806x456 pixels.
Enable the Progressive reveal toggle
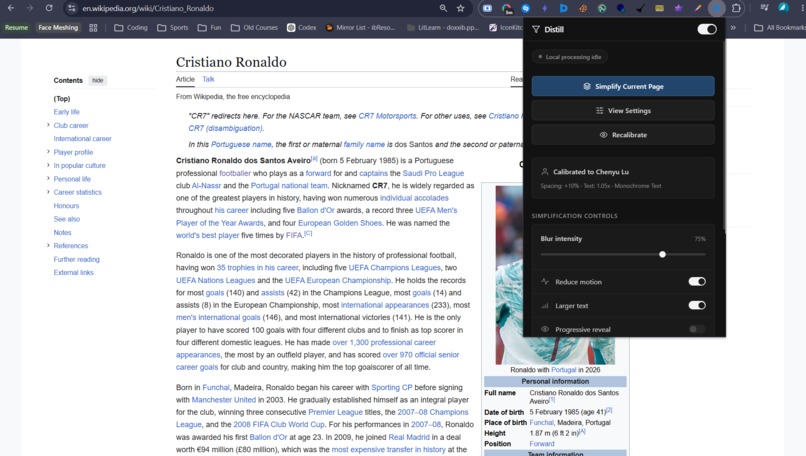[697, 329]
